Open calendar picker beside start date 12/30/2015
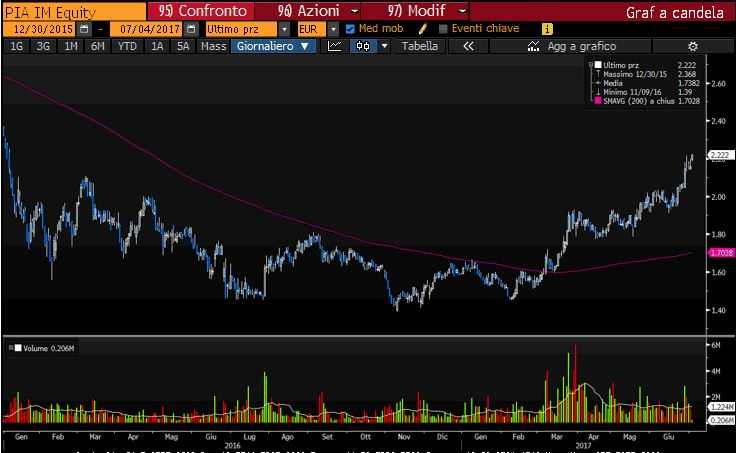The width and height of the screenshot is (736, 453). (86, 29)
